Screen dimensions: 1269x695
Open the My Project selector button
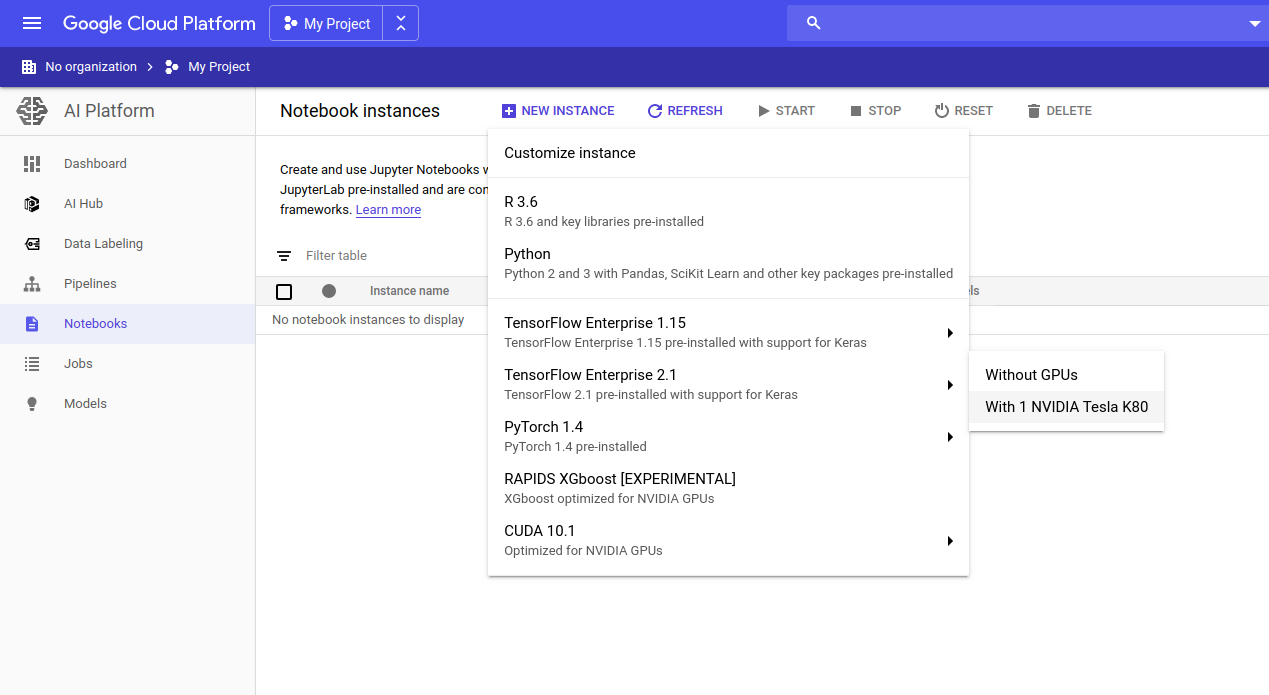pos(326,23)
